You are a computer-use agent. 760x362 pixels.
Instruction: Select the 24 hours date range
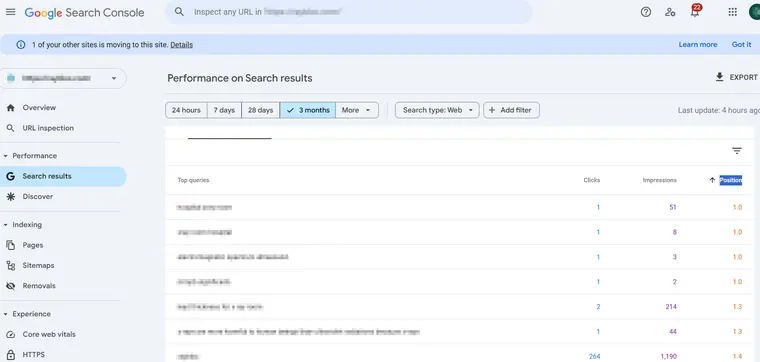pos(186,110)
